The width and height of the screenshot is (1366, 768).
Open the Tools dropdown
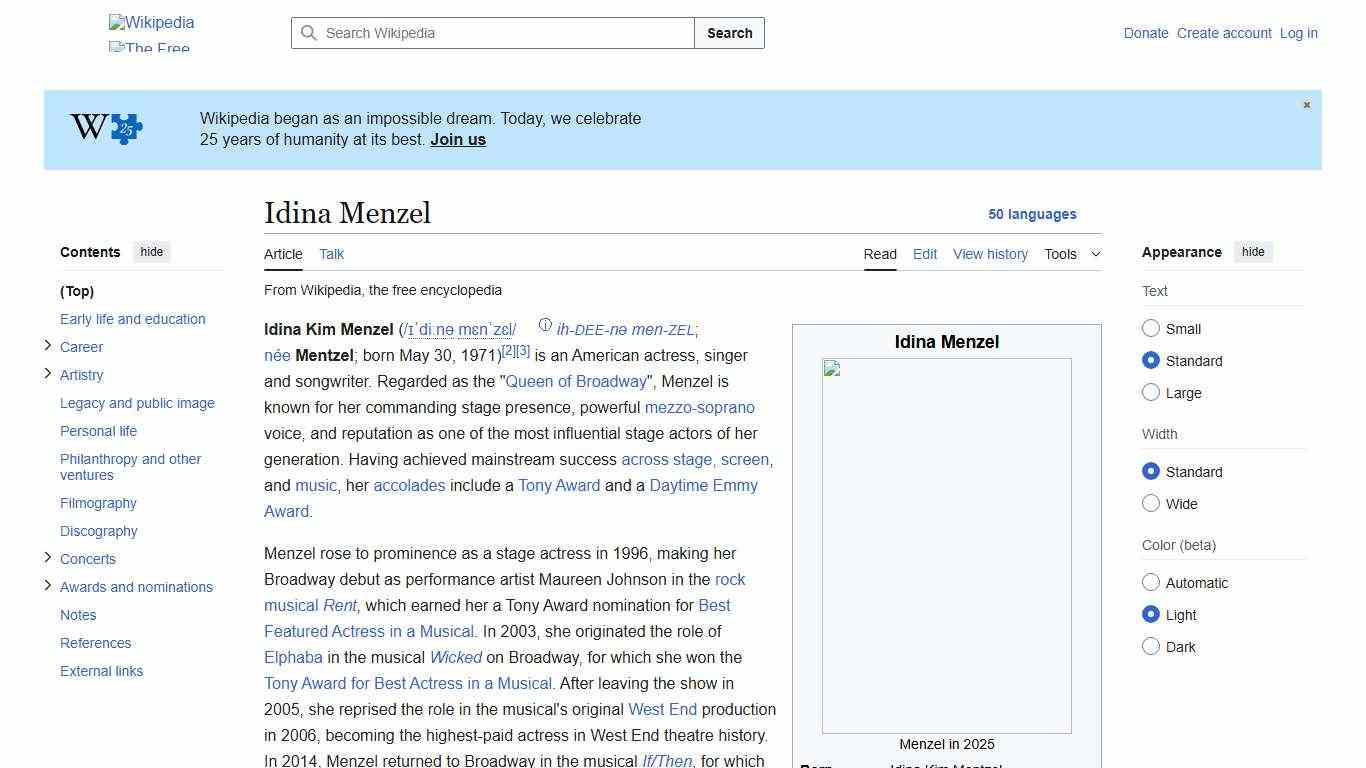coord(1072,254)
